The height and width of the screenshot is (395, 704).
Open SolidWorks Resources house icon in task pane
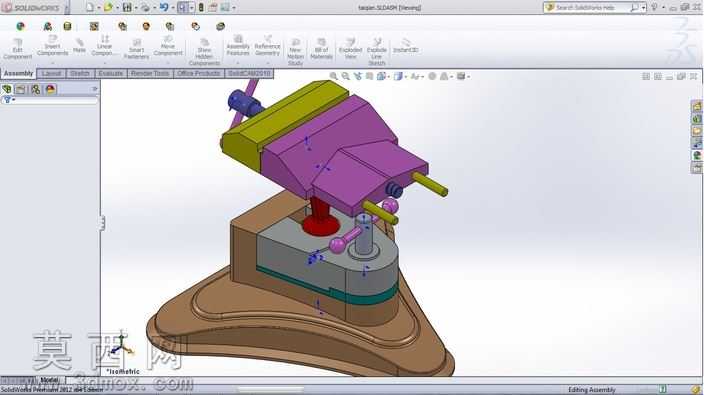[696, 106]
